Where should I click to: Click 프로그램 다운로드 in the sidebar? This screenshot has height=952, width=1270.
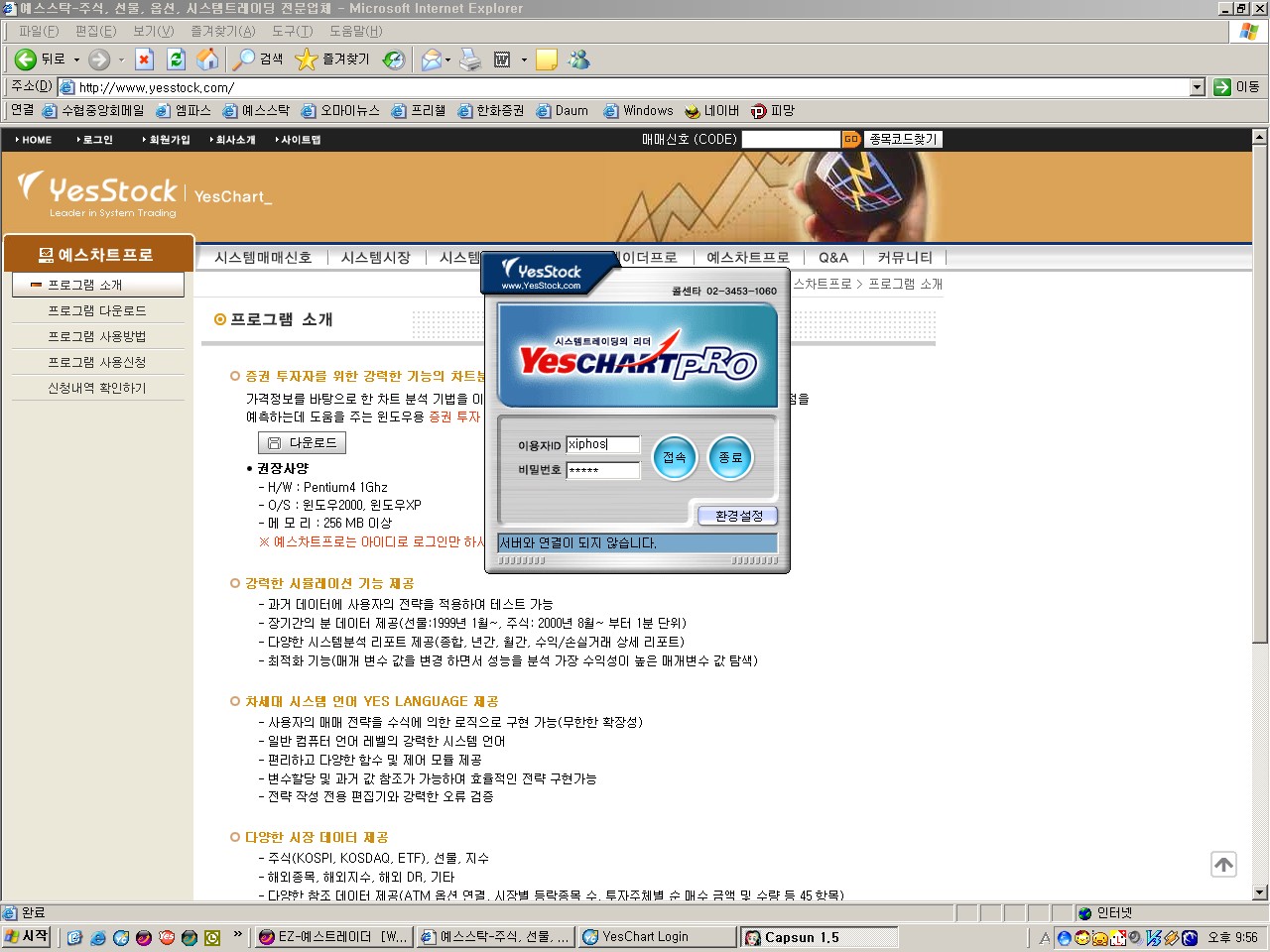[97, 310]
